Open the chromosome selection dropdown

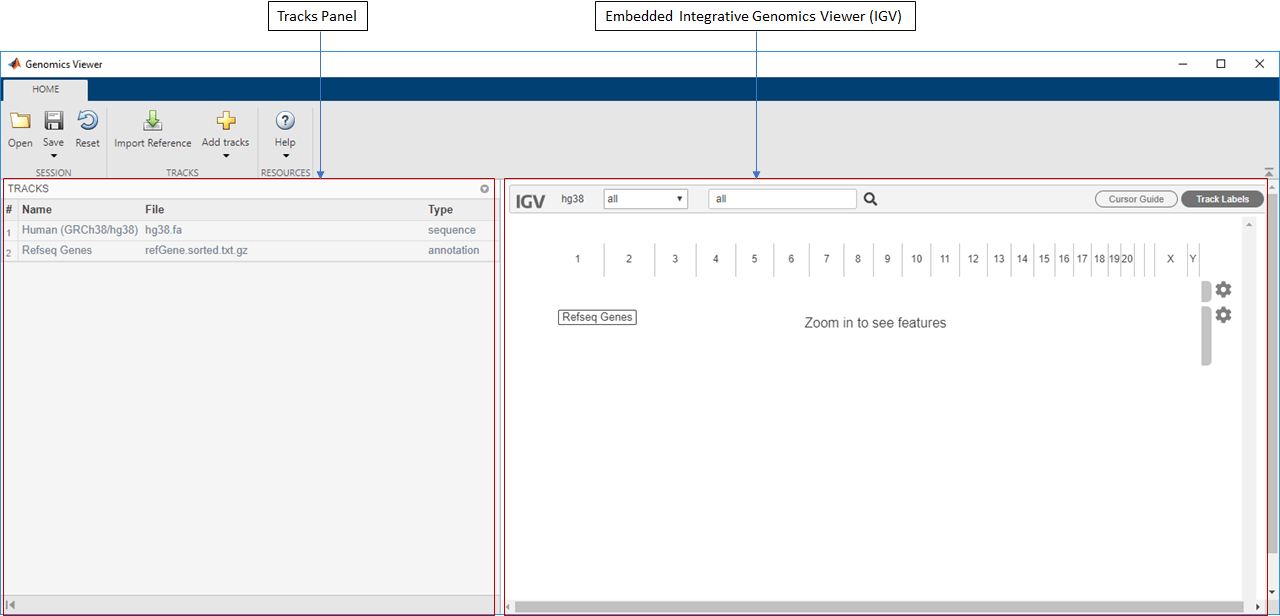pos(645,198)
